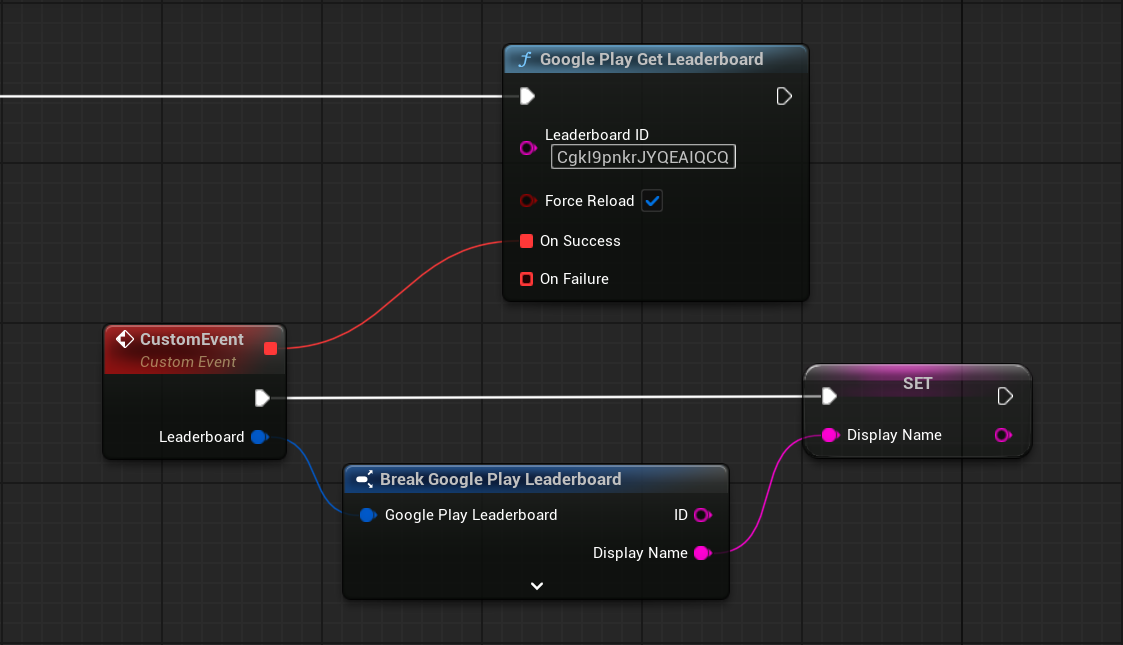Uncheck the Force Reload checkbox
The width and height of the screenshot is (1123, 645).
point(652,201)
